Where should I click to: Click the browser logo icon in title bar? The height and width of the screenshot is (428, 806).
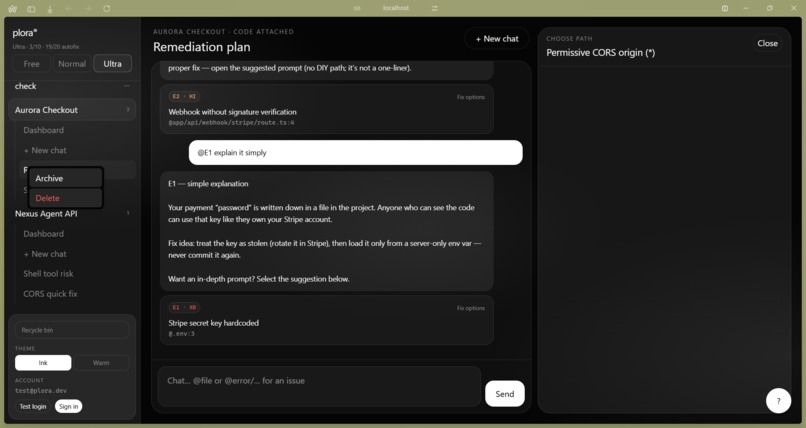(x=13, y=9)
